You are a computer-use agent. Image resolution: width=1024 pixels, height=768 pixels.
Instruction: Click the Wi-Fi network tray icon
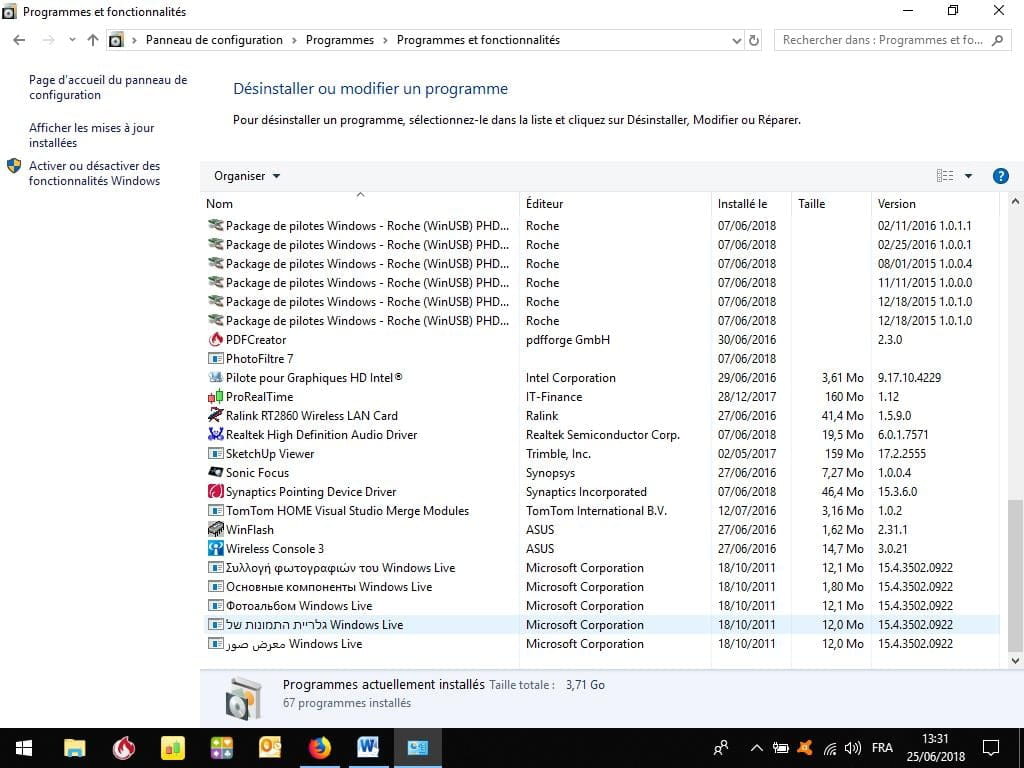click(829, 748)
